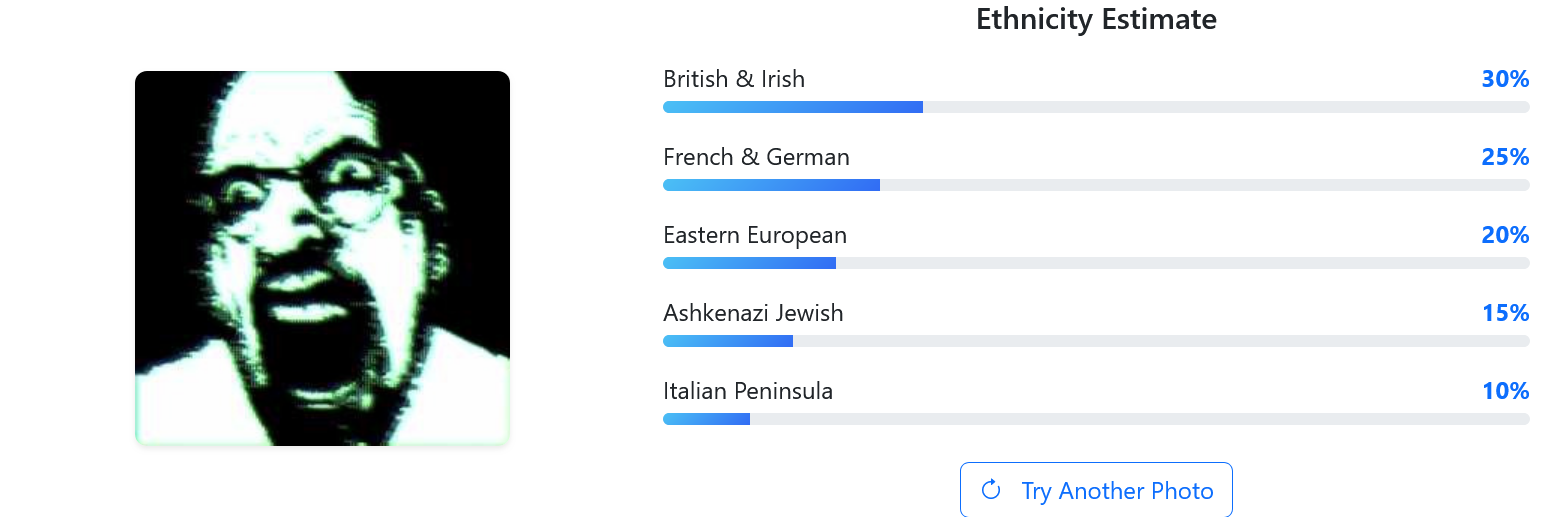Click the 10% value for Italian Peninsula
The height and width of the screenshot is (517, 1548).
pos(1505,391)
